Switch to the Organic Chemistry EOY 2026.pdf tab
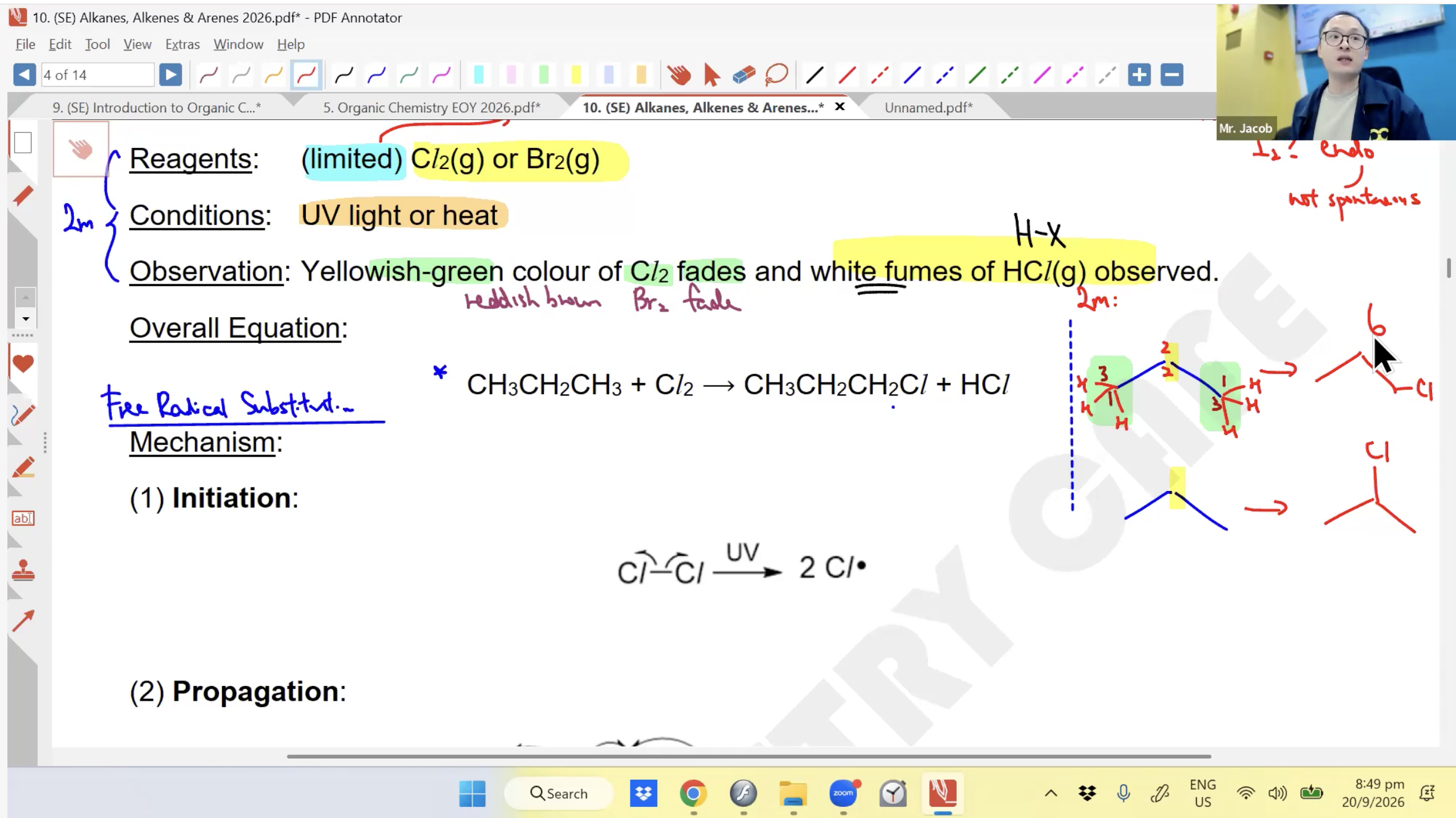This screenshot has width=1456, height=818. (432, 107)
